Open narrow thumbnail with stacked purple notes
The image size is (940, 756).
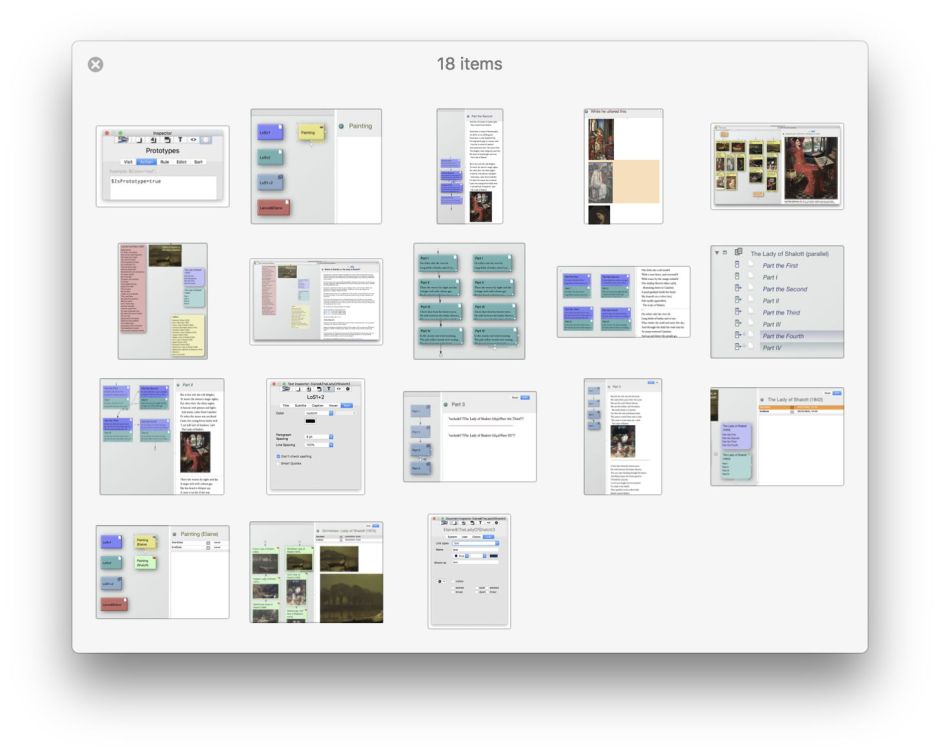[469, 166]
